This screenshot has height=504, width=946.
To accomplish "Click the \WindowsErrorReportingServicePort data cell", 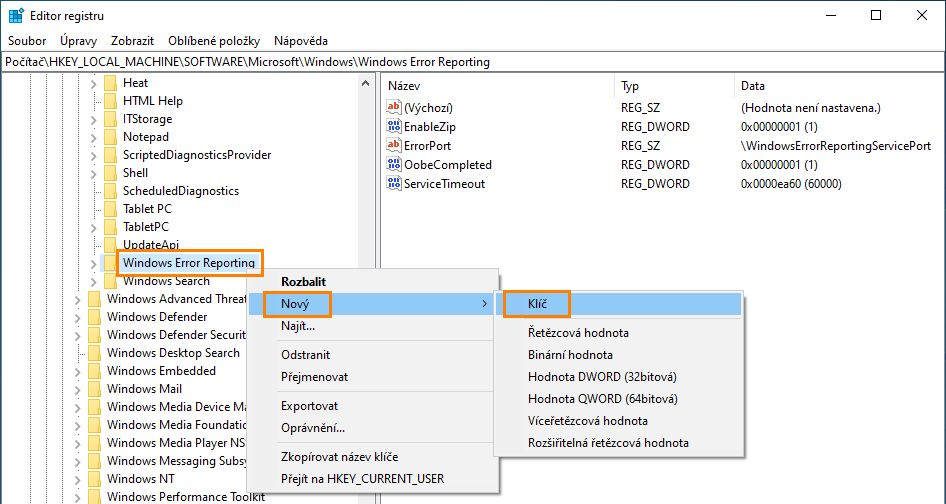I will [836, 145].
